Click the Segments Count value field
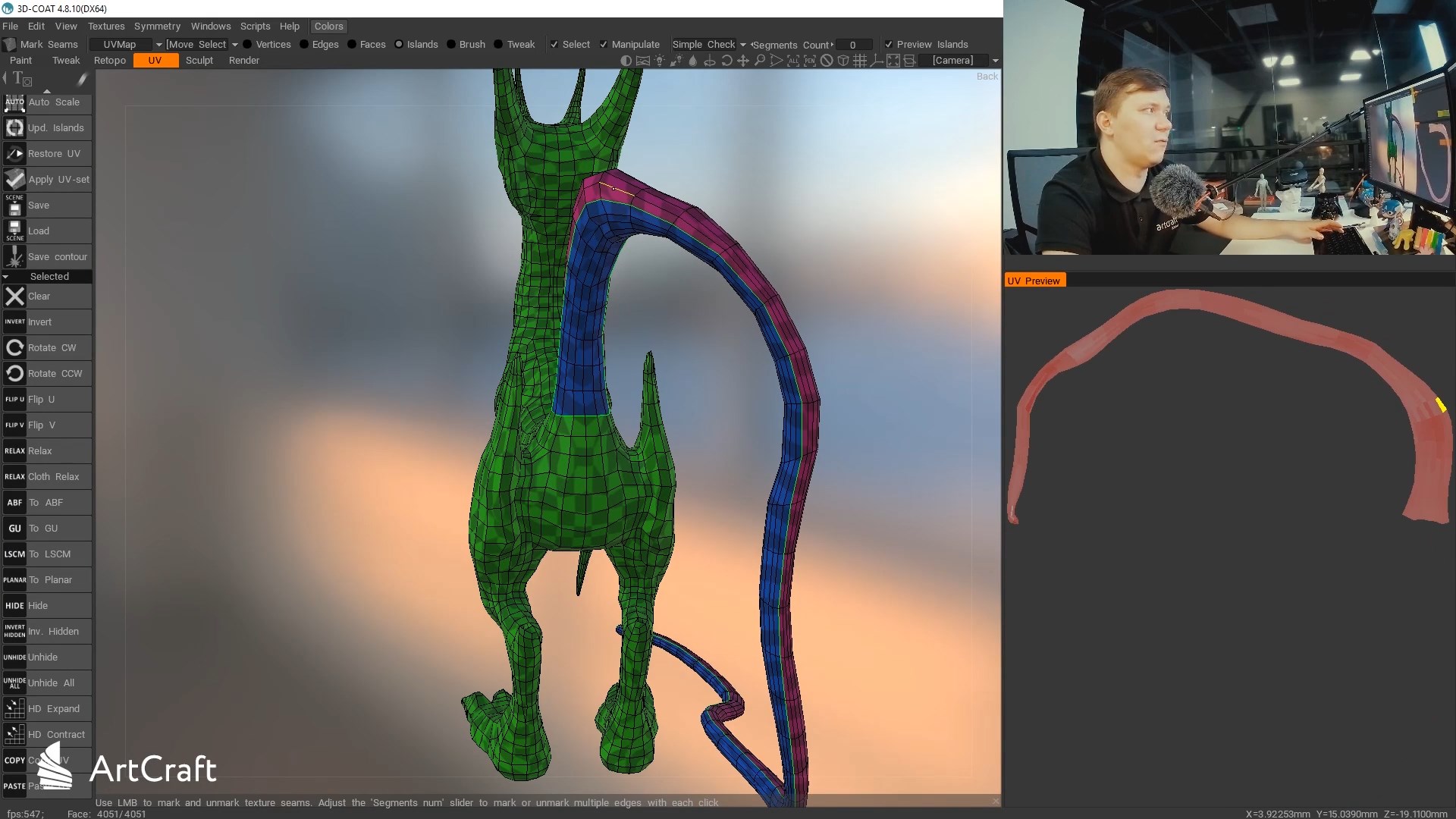The height and width of the screenshot is (819, 1456). (853, 45)
